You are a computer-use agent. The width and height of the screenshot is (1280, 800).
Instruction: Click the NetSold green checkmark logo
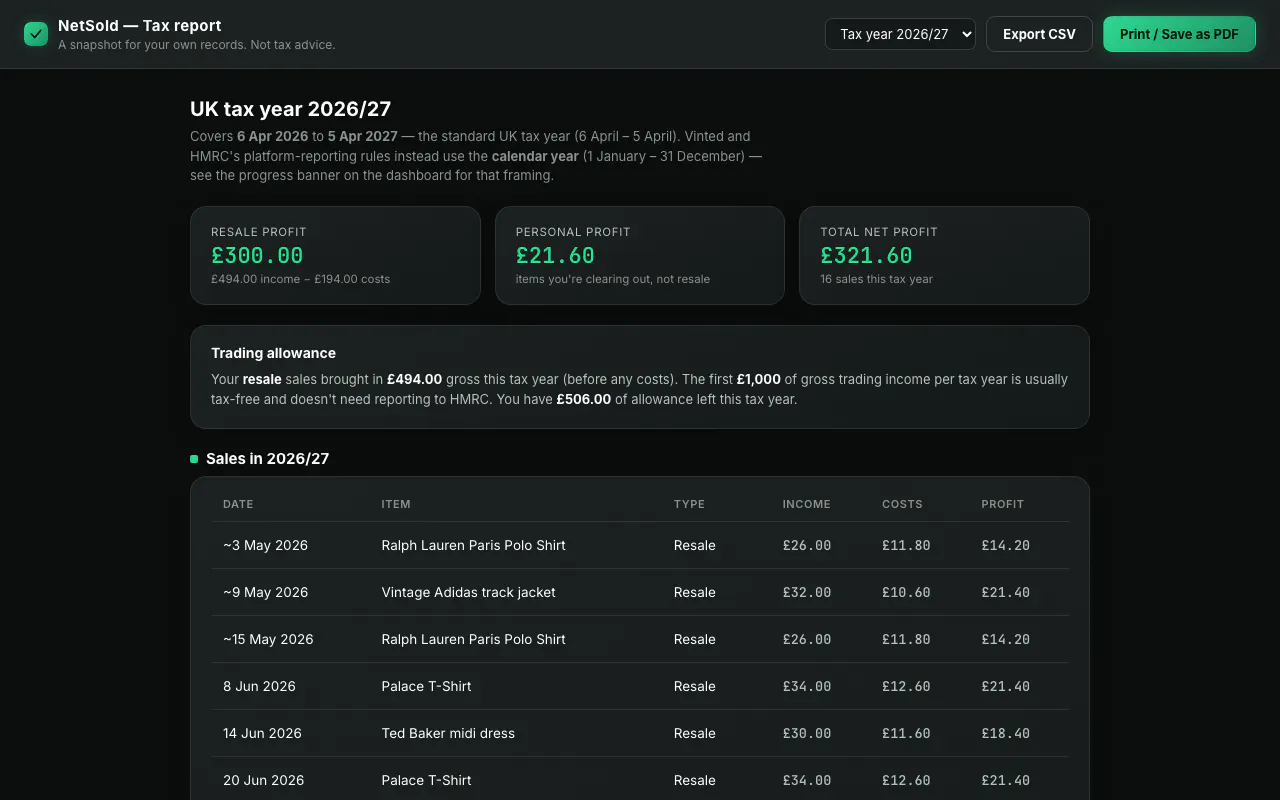click(x=36, y=34)
